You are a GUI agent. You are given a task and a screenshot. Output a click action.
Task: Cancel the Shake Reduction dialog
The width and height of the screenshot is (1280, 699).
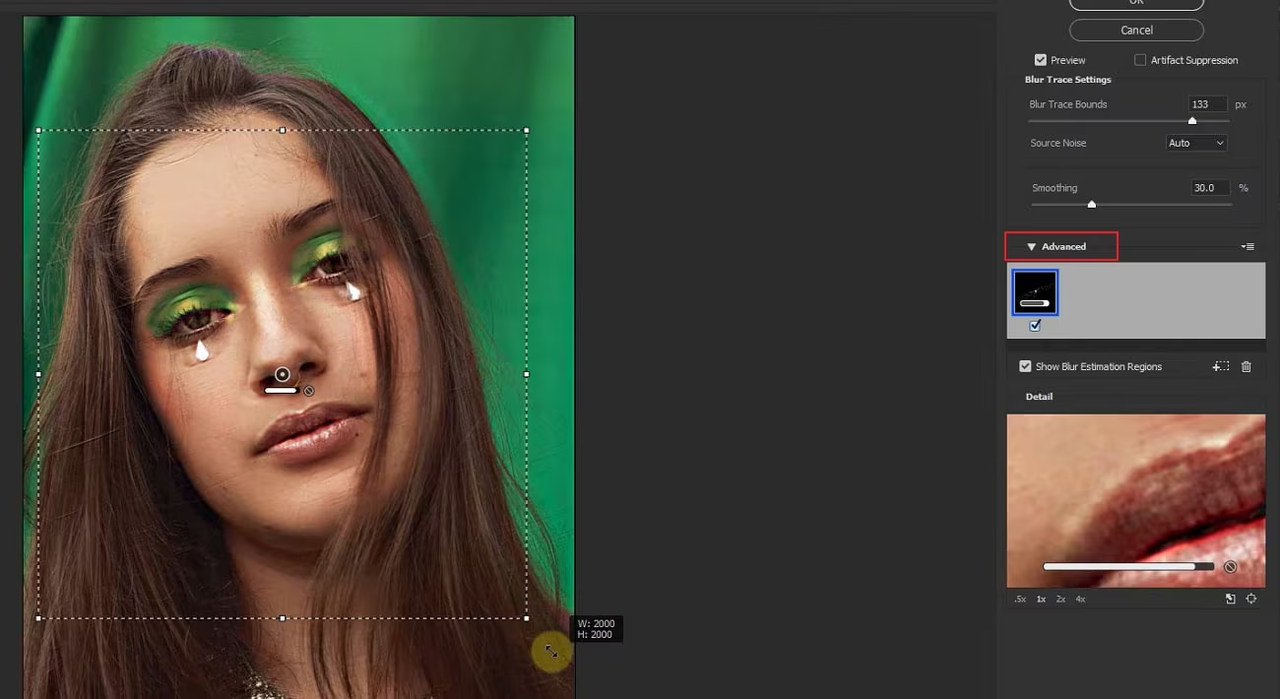point(1136,29)
